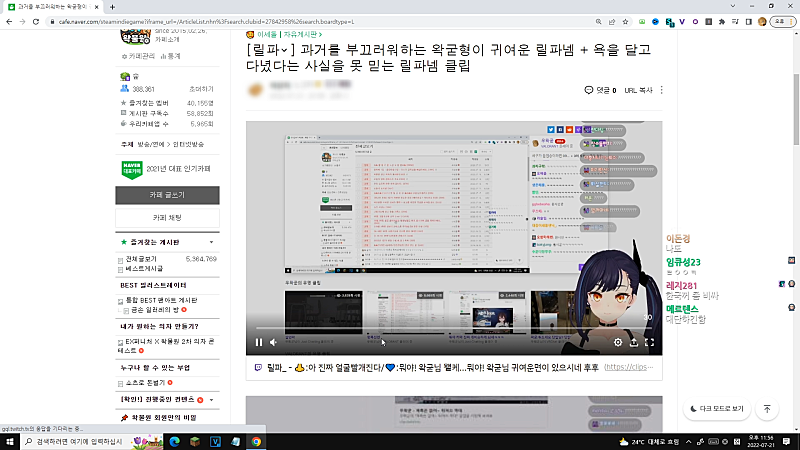The width and height of the screenshot is (800, 450).
Task: Switch with the 다크 모드로 보기 button
Action: pos(716,409)
